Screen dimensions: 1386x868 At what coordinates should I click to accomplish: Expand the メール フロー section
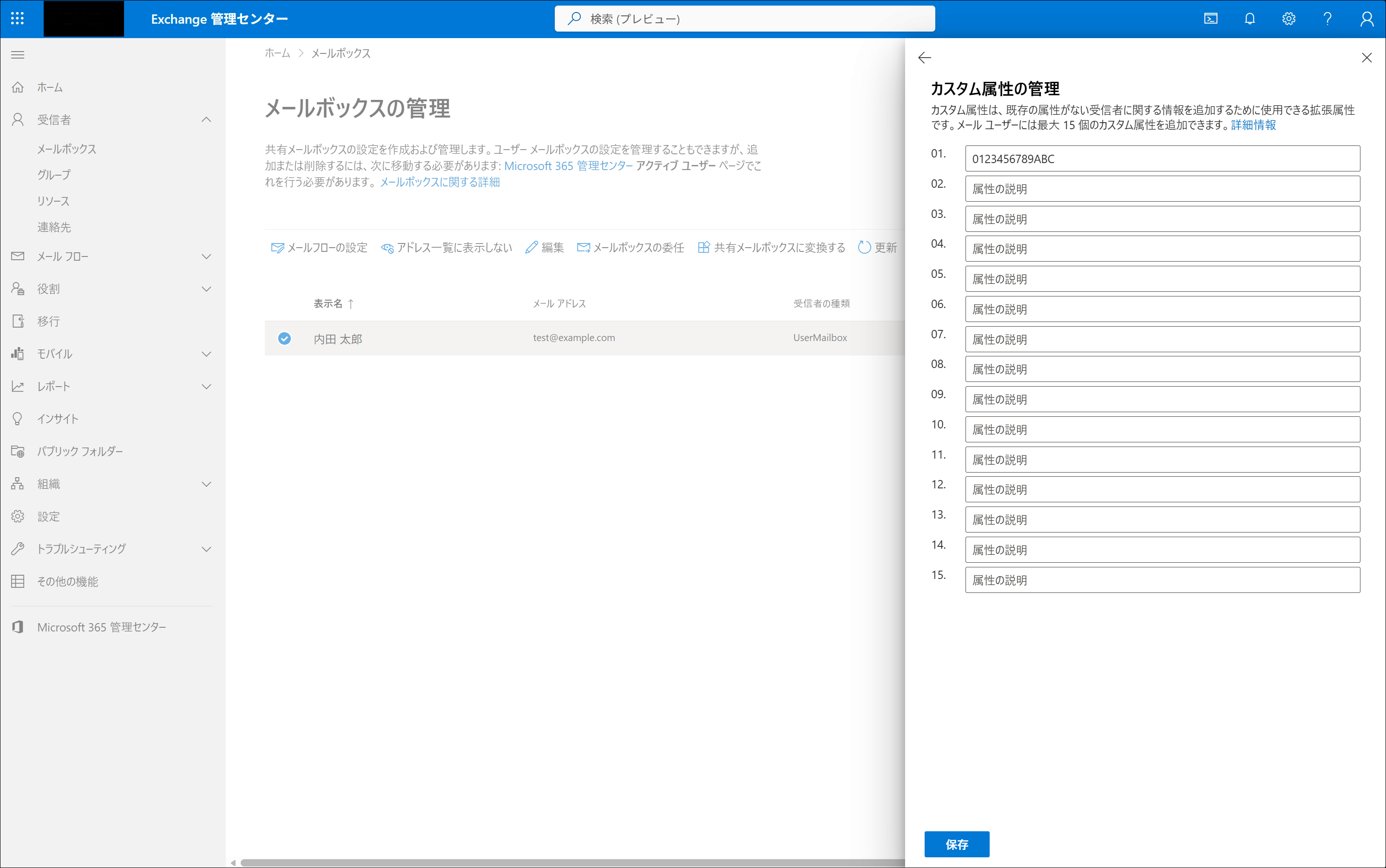point(206,256)
